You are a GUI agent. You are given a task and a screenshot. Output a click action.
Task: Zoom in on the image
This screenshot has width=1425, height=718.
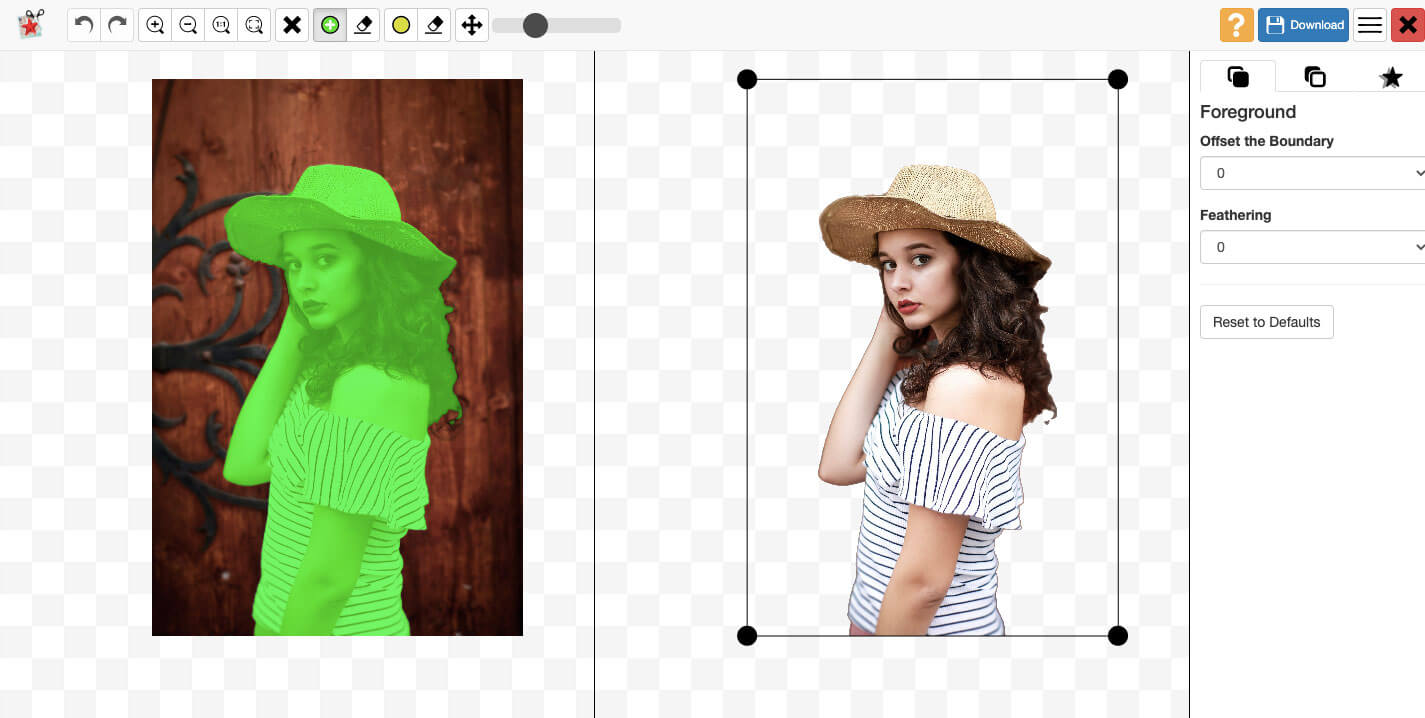tap(154, 25)
